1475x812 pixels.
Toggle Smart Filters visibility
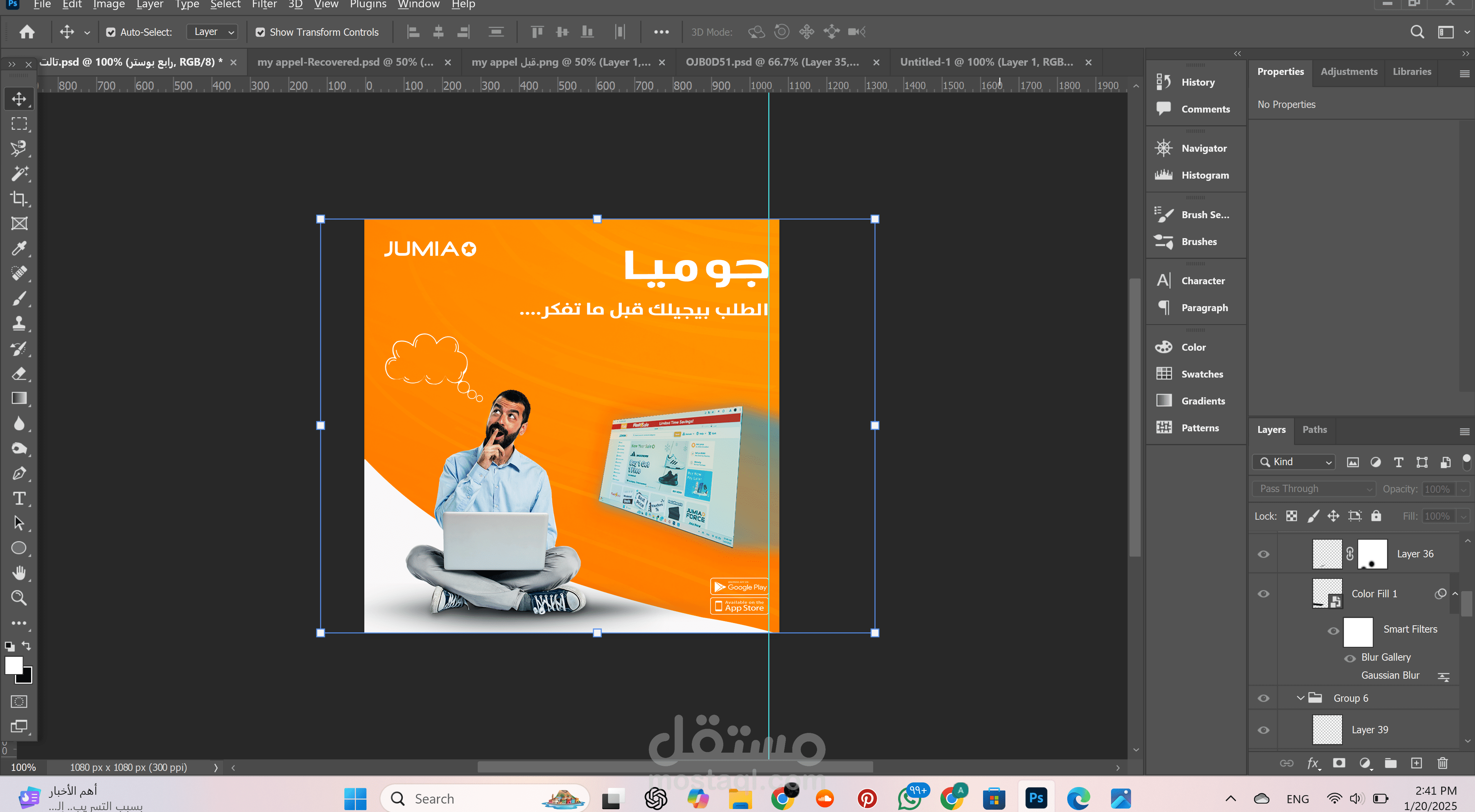(x=1333, y=631)
